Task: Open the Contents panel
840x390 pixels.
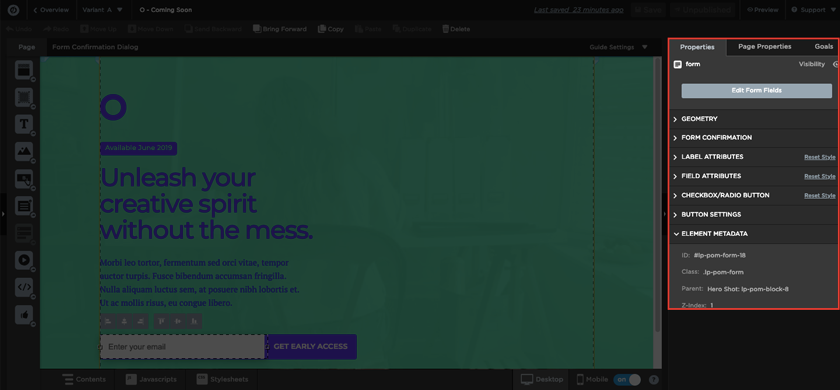Action: click(x=84, y=379)
